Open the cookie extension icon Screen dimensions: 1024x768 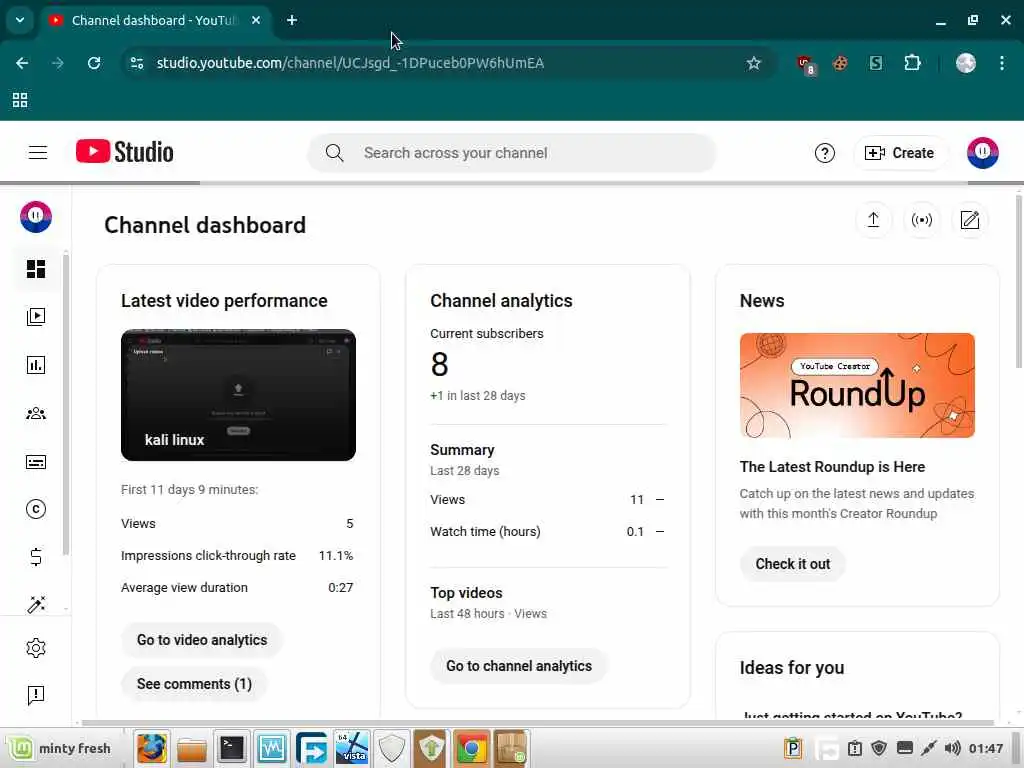pyautogui.click(x=840, y=63)
